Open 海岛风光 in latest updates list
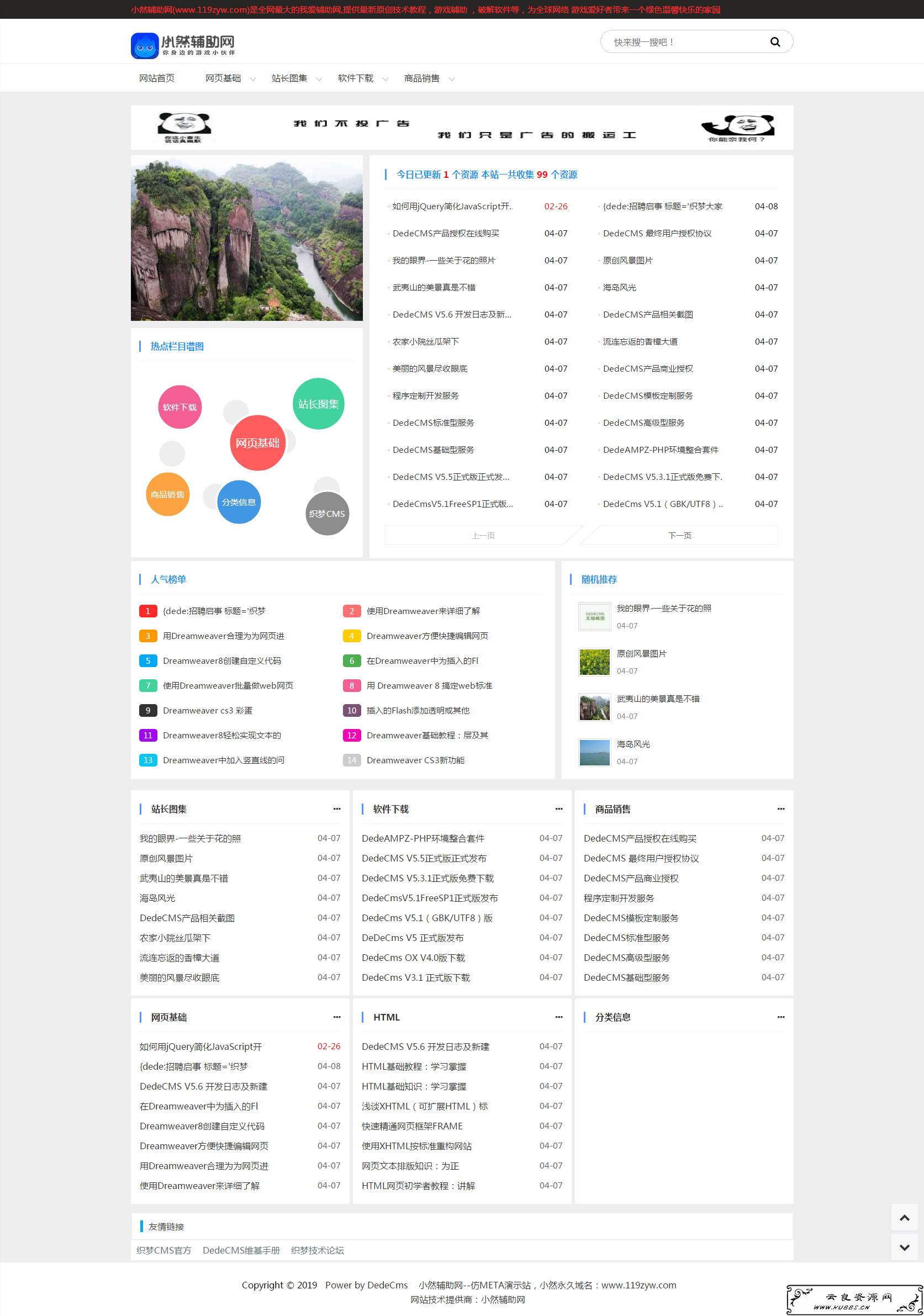Image resolution: width=924 pixels, height=1316 pixels. click(x=620, y=287)
